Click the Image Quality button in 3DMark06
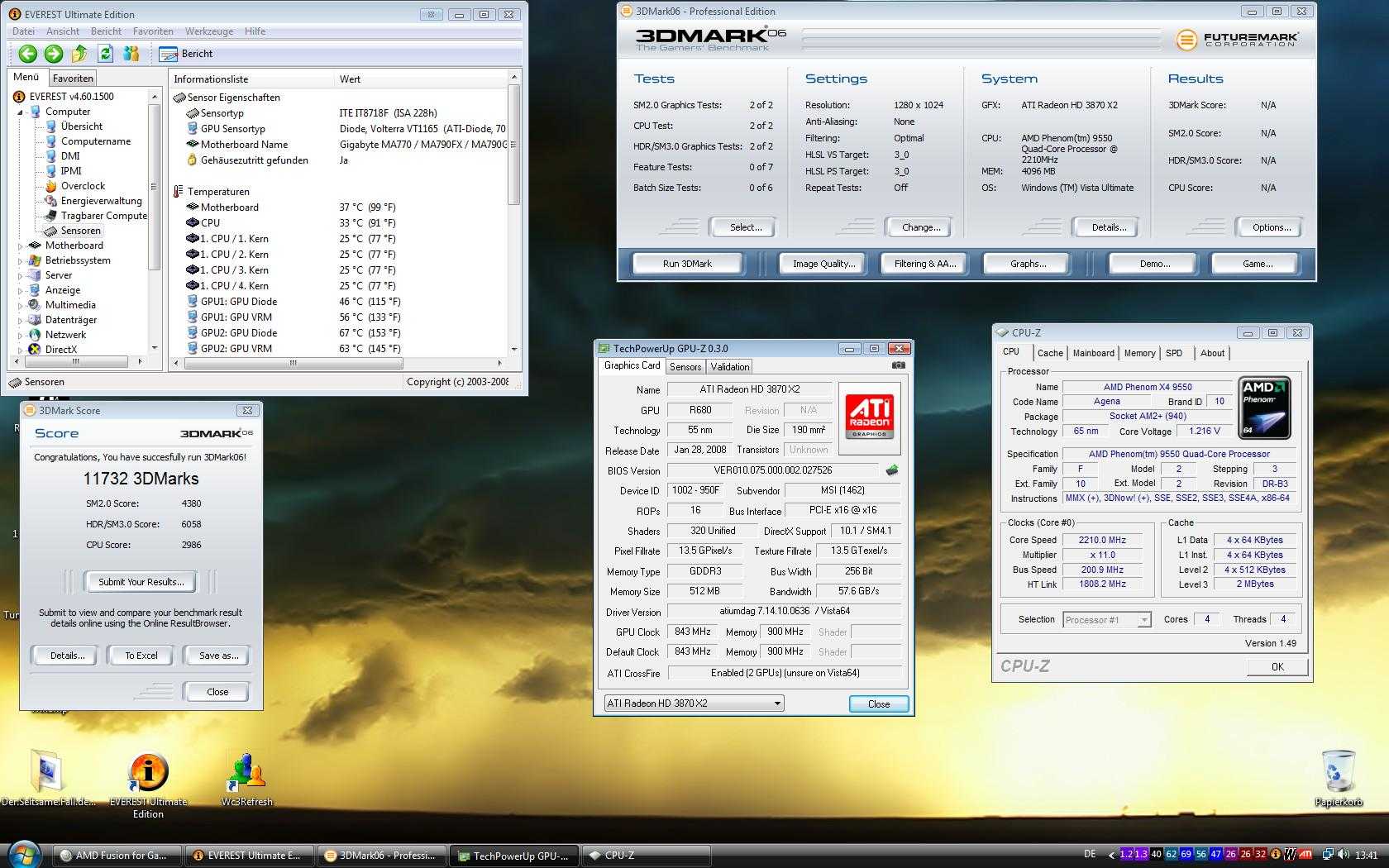This screenshot has height=868, width=1389. click(823, 264)
